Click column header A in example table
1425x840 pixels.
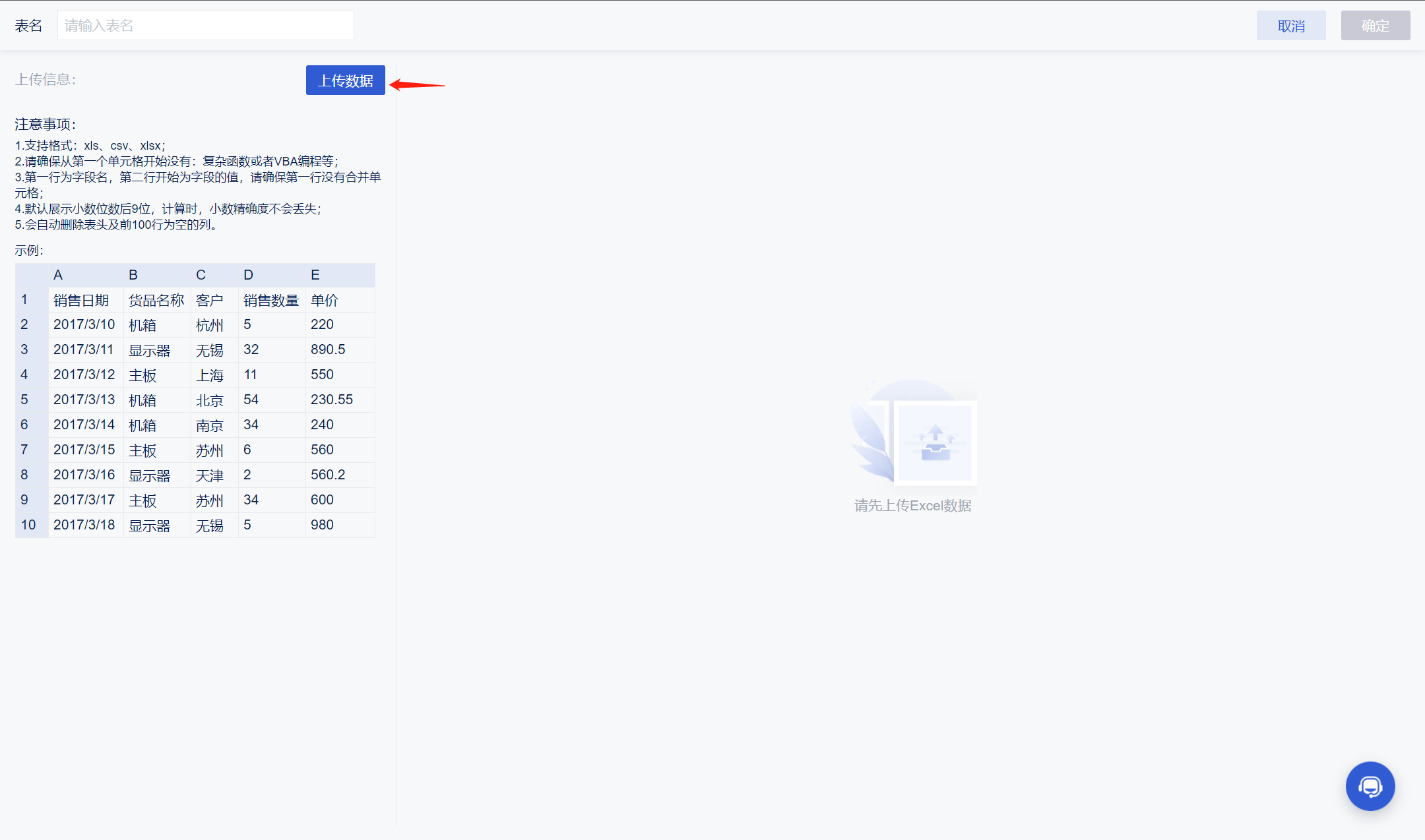pos(58,275)
